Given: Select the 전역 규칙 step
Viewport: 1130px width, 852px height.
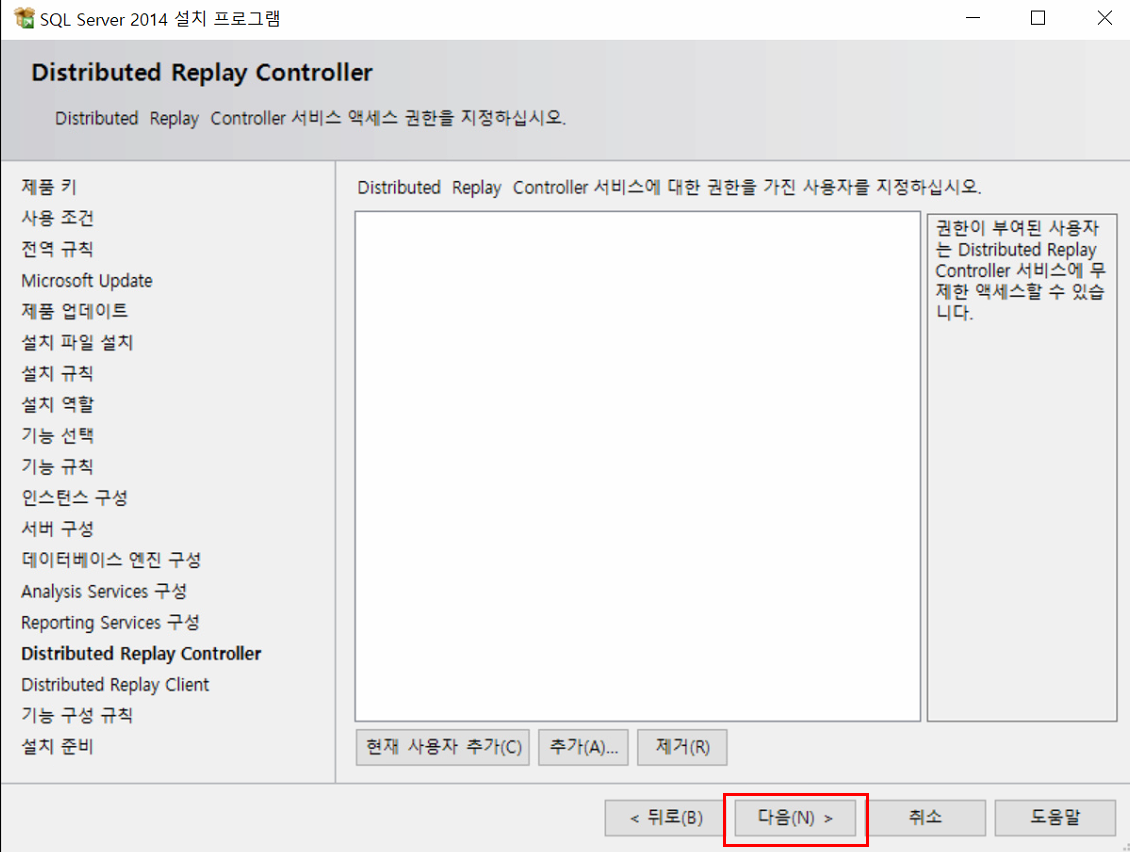Looking at the screenshot, I should click(58, 249).
